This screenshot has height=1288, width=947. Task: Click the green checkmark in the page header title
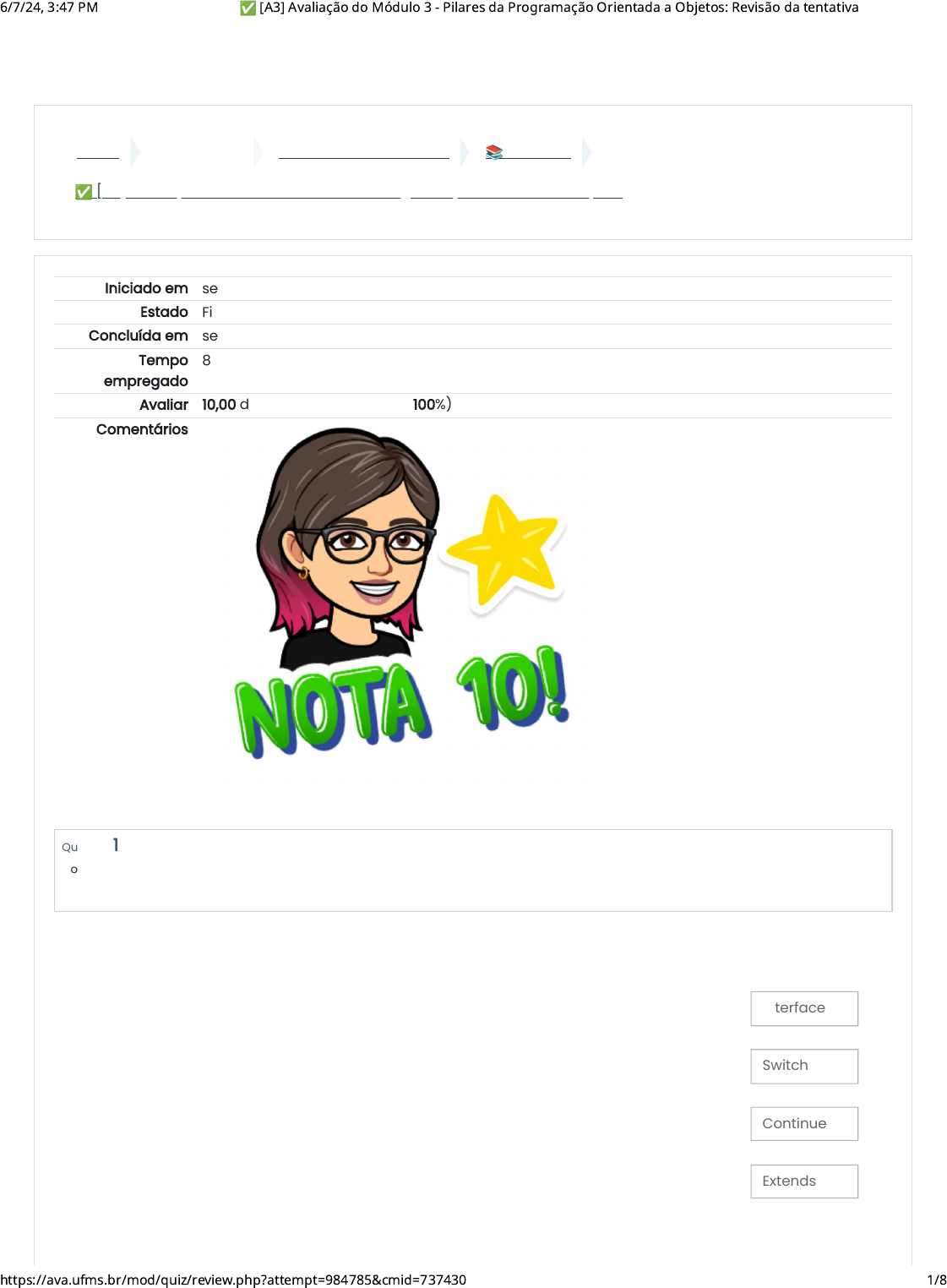pos(248,8)
